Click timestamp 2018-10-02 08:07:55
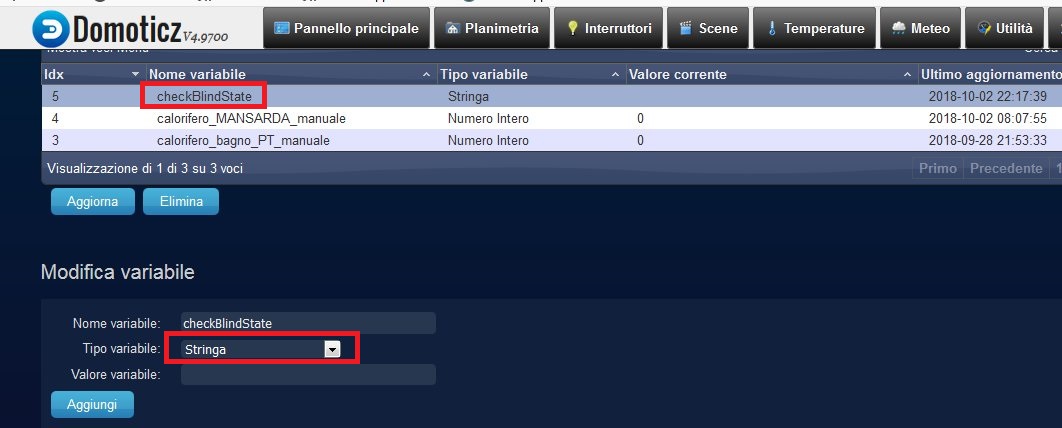 988,119
